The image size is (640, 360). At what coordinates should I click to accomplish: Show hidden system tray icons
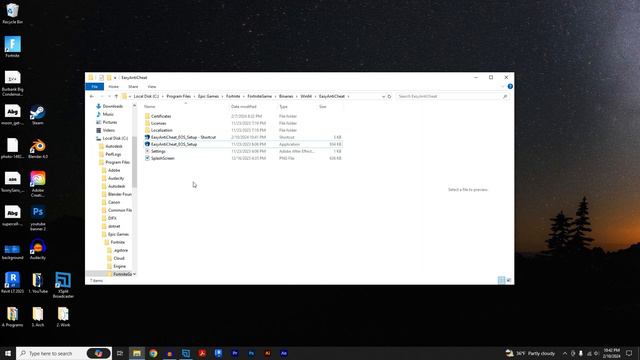click(565, 353)
